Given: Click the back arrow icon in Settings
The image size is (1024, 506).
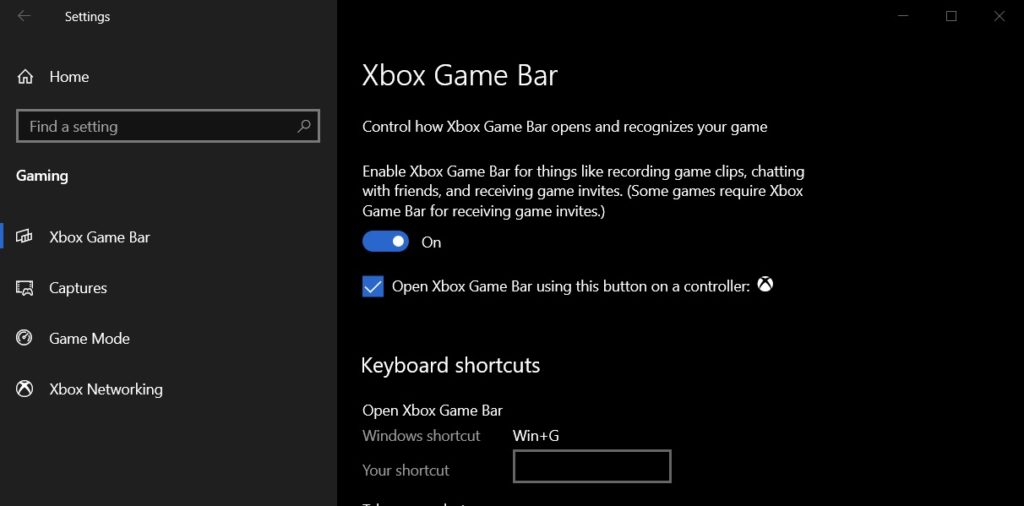Looking at the screenshot, I should click(24, 16).
